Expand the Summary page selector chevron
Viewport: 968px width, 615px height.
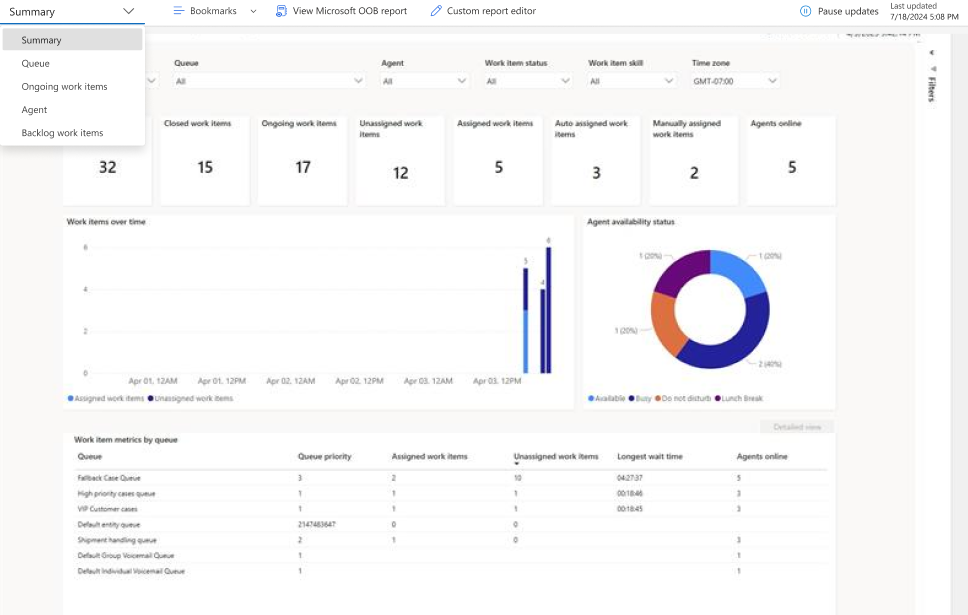coord(128,11)
